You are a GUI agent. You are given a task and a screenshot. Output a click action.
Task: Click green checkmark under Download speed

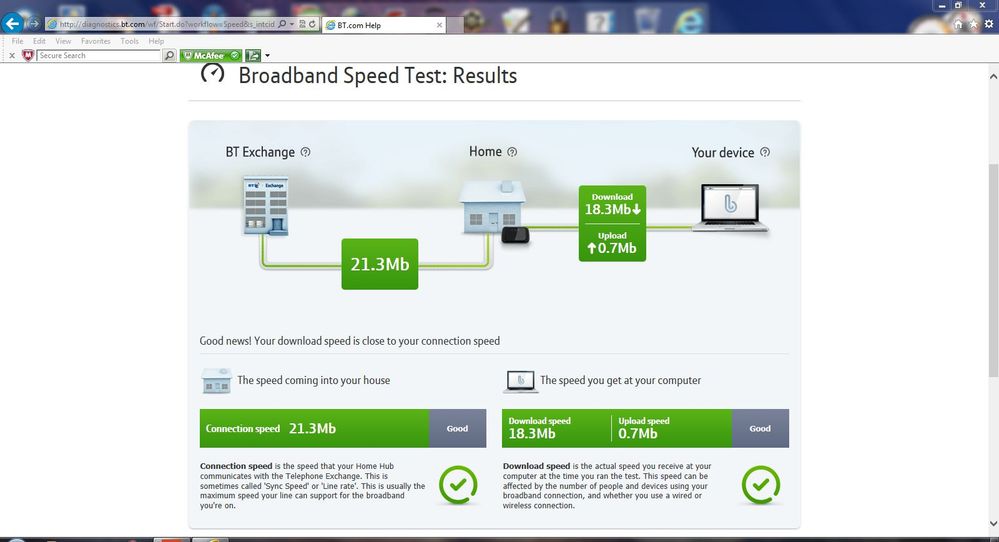761,485
